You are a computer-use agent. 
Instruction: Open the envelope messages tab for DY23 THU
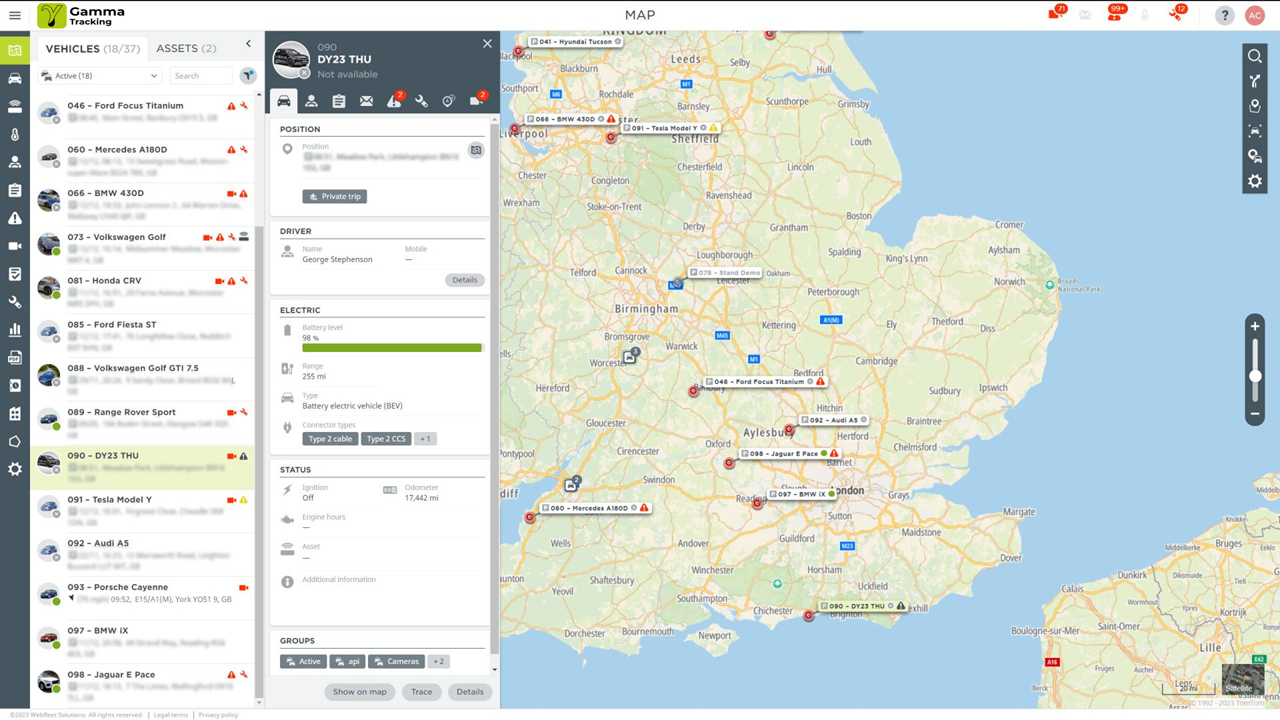point(366,101)
